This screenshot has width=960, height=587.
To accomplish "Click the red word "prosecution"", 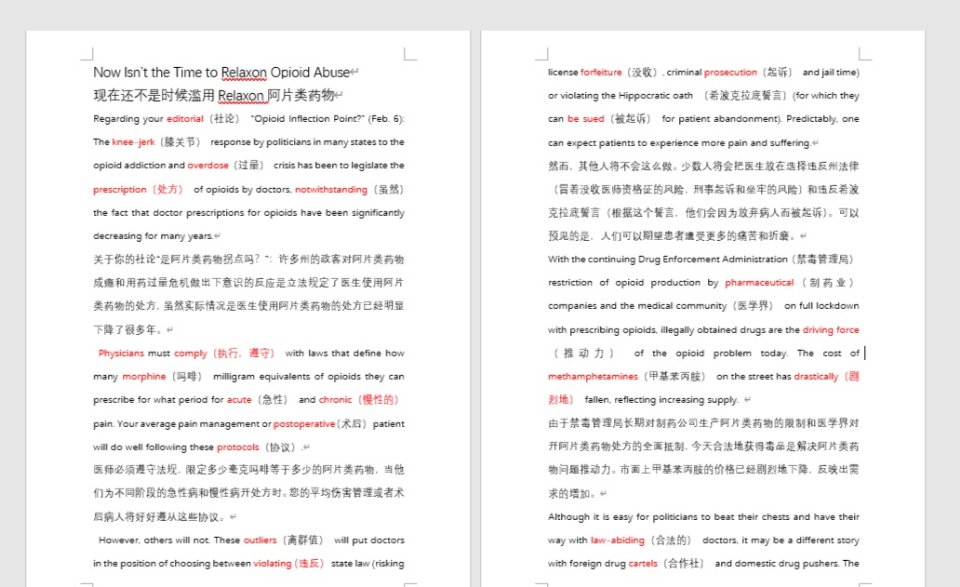I will tap(730, 73).
